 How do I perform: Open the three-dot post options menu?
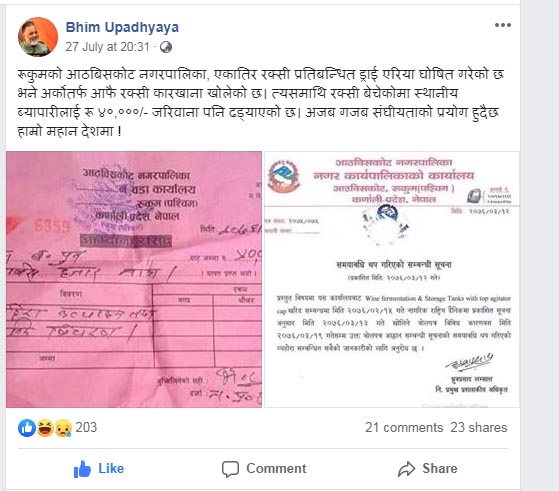click(x=503, y=25)
